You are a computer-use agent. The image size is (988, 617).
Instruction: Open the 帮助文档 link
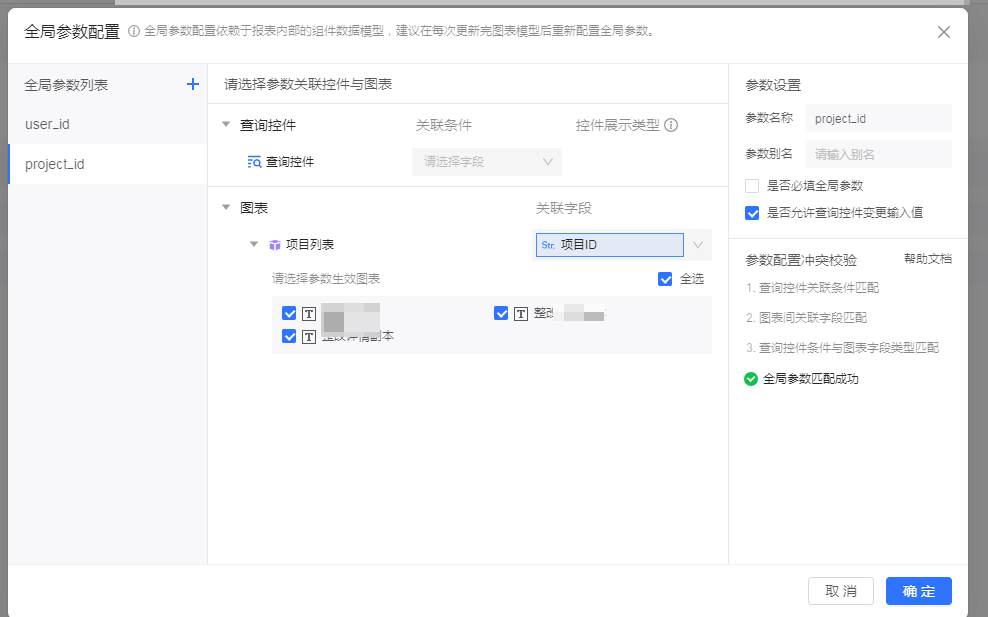click(x=927, y=259)
